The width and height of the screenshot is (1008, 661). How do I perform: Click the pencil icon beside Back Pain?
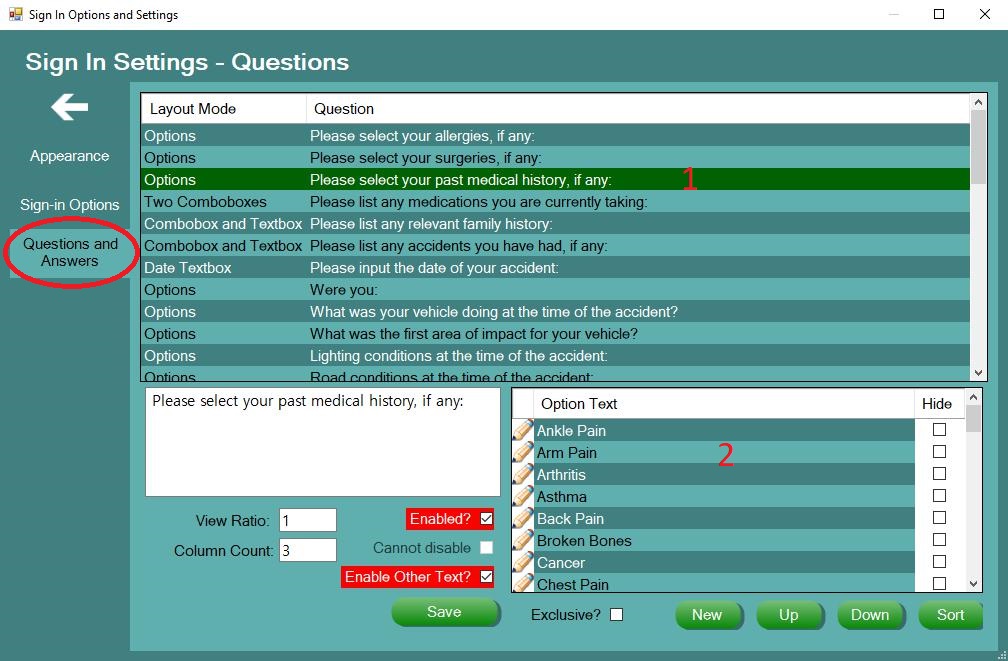[x=523, y=519]
